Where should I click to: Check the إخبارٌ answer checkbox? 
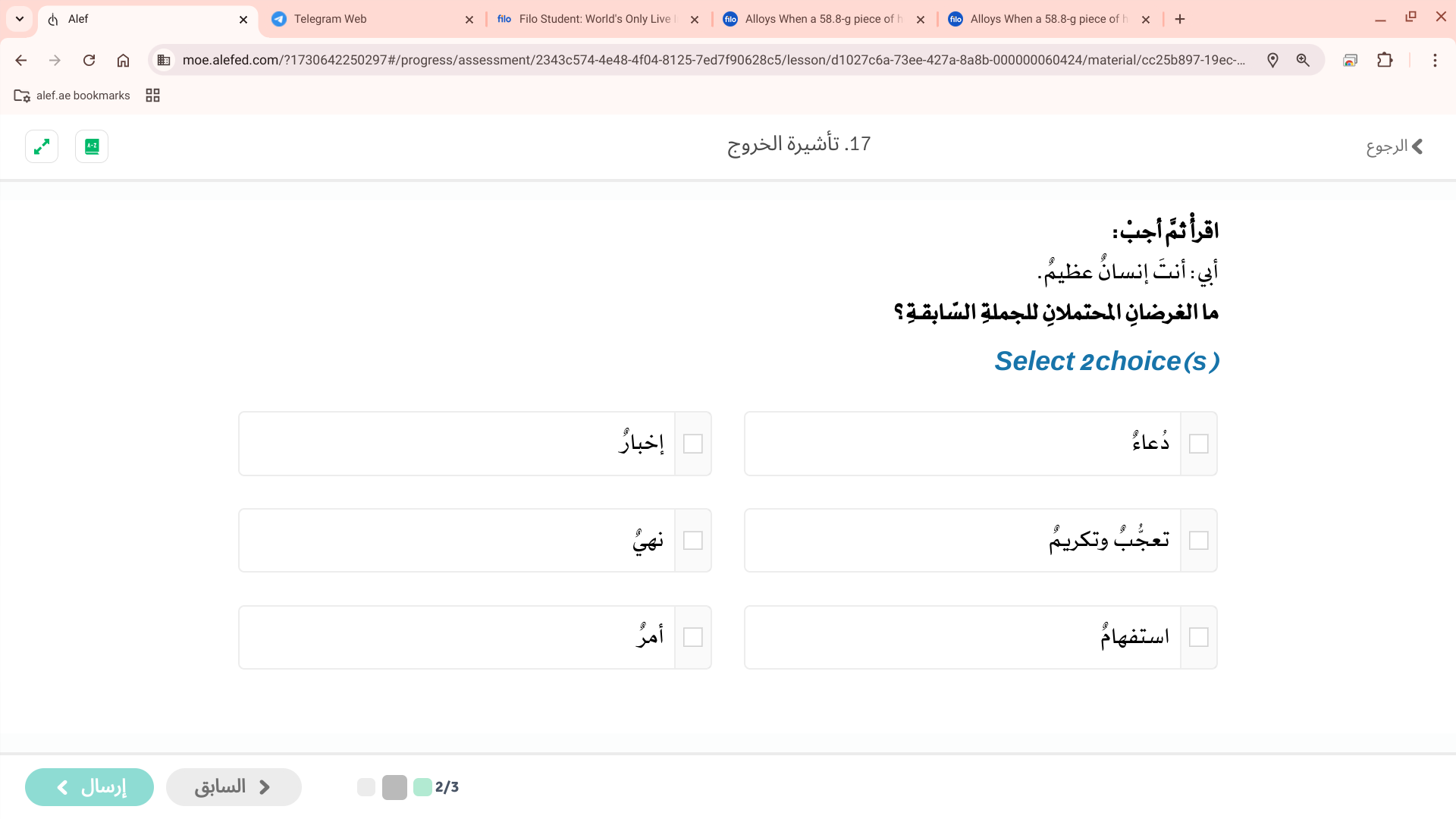(692, 444)
